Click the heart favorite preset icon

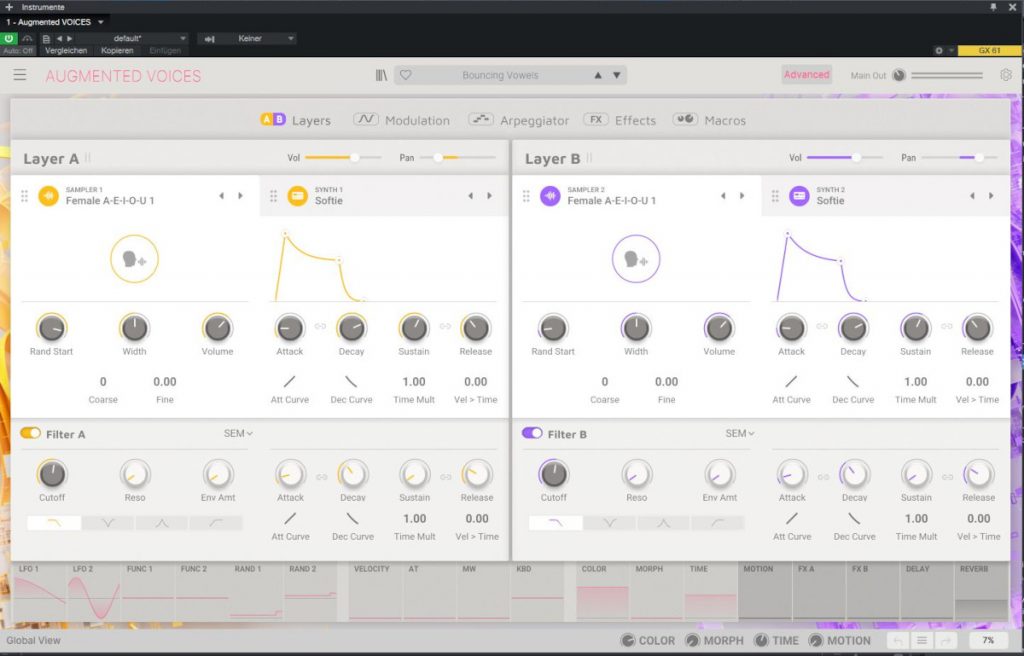coord(406,75)
